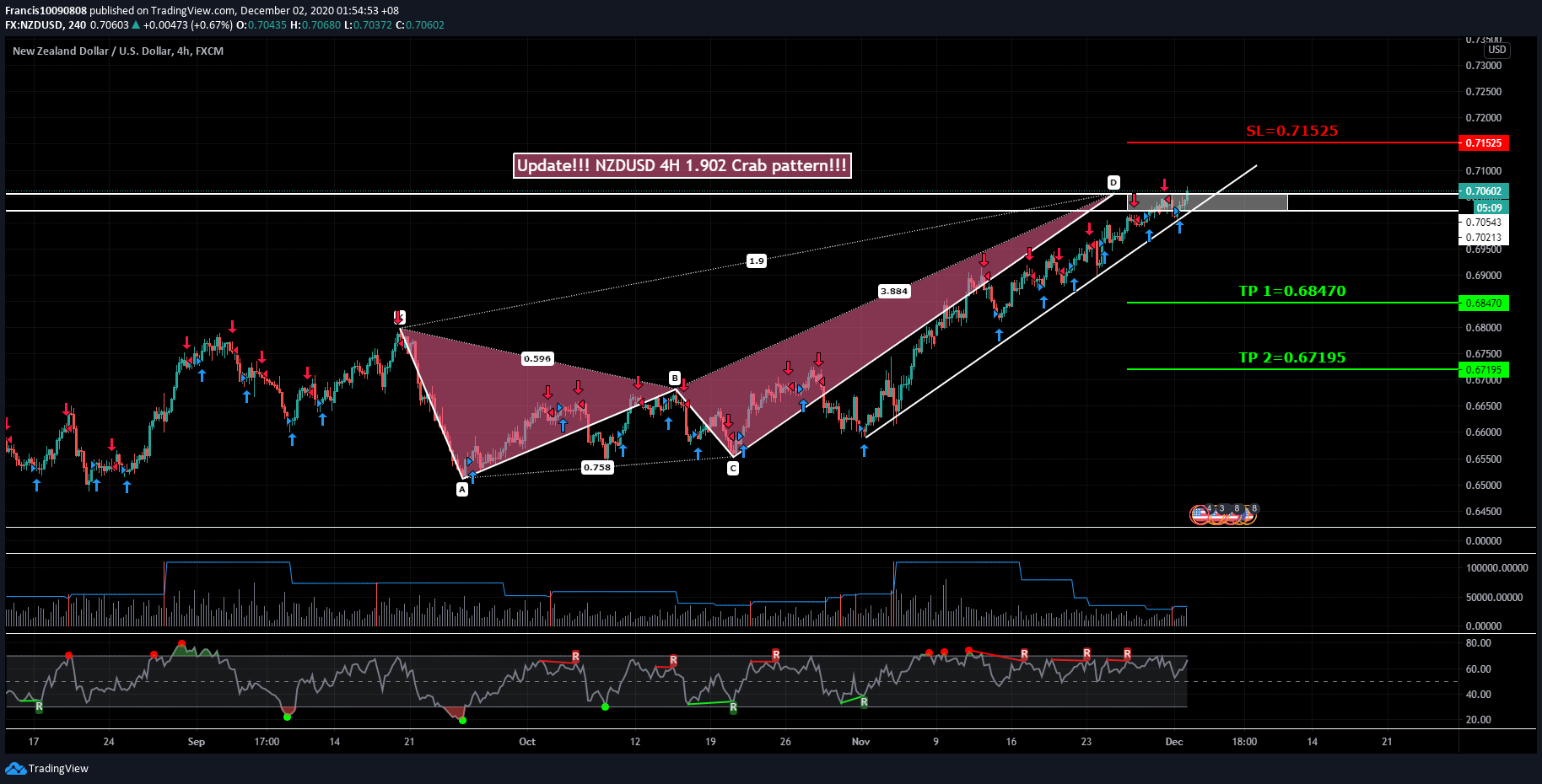The height and width of the screenshot is (784, 1542).
Task: Click the 0.70543 price axis tag
Action: point(1484,223)
